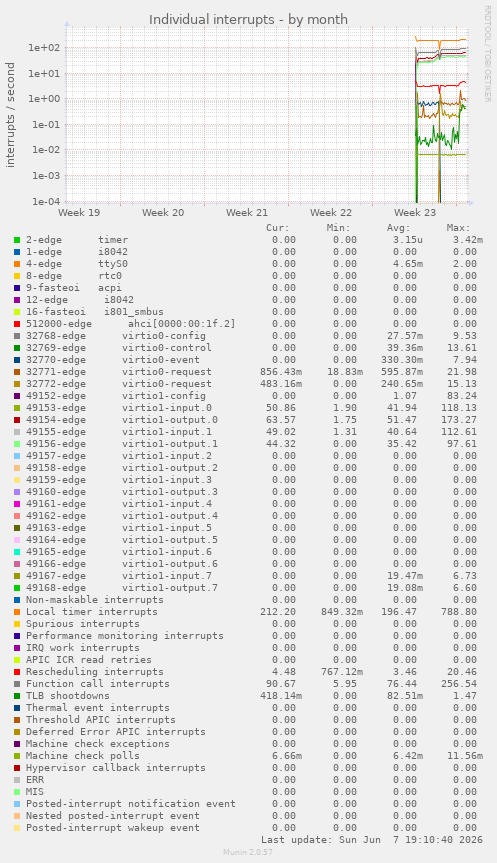
Task: Click the interrupts / second axis title
Action: click(x=10, y=115)
